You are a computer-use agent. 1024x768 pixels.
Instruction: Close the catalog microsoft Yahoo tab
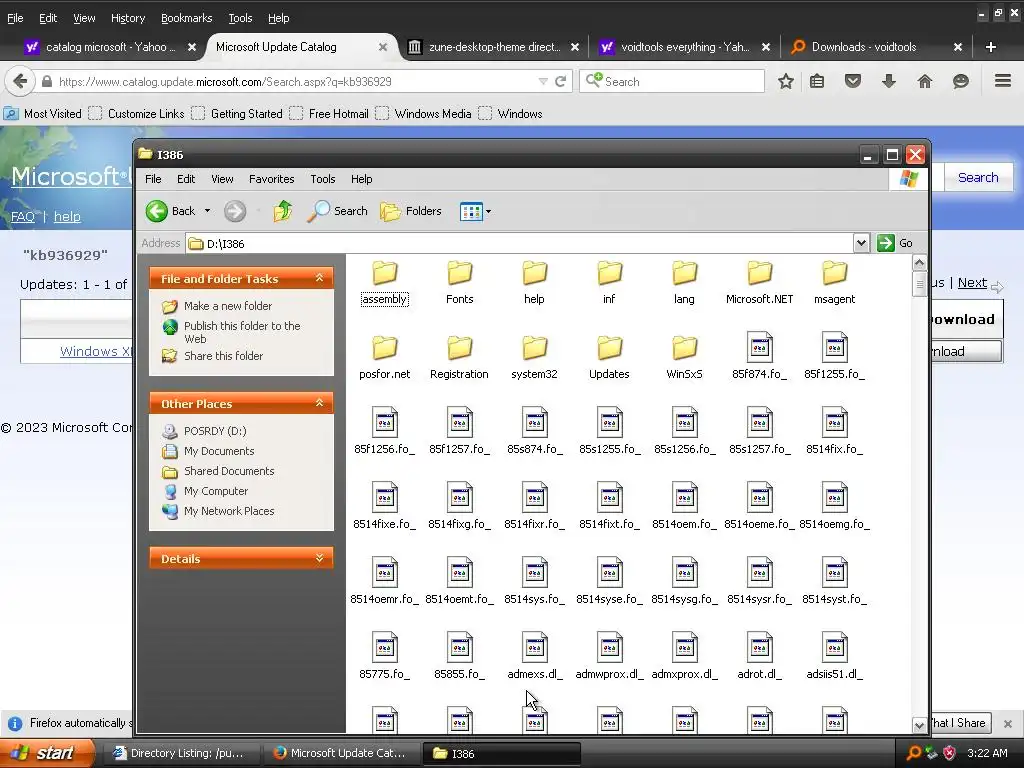click(191, 47)
